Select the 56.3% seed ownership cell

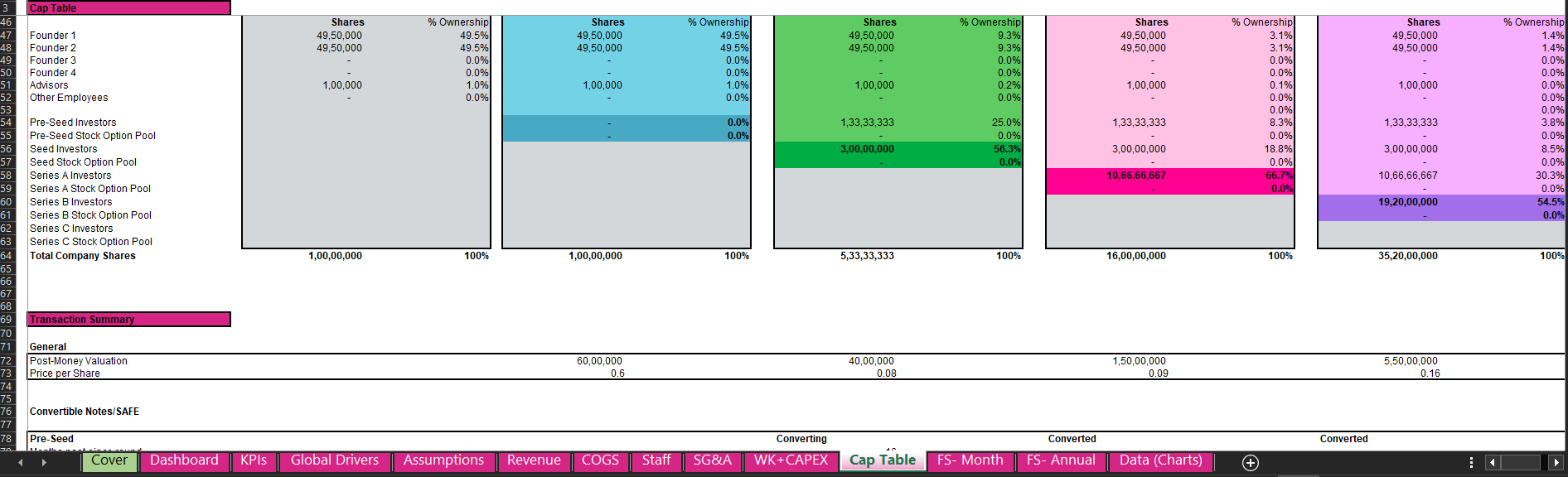point(1007,149)
